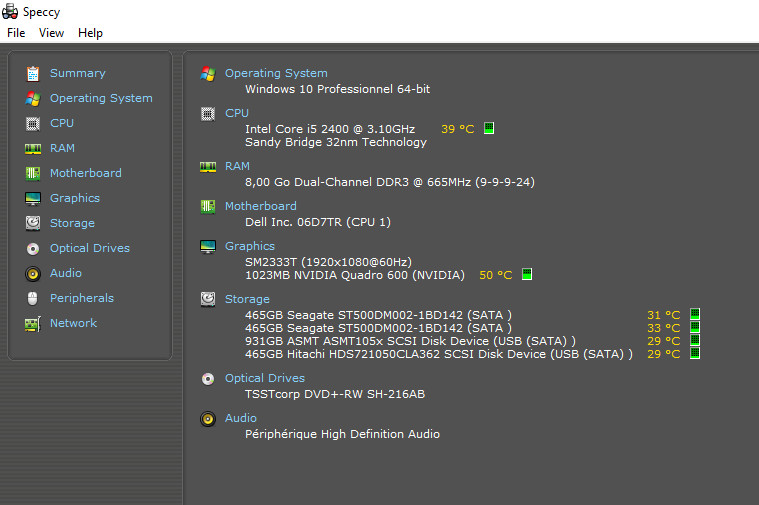759x505 pixels.
Task: Click the Windows flag icon in sidebar
Action: (x=33, y=98)
